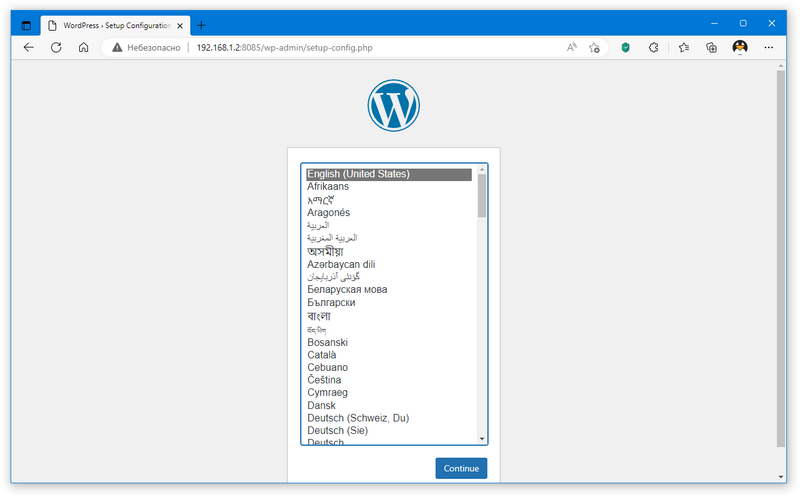Open the browser home page icon
Screen dimensions: 800x496
[84, 47]
